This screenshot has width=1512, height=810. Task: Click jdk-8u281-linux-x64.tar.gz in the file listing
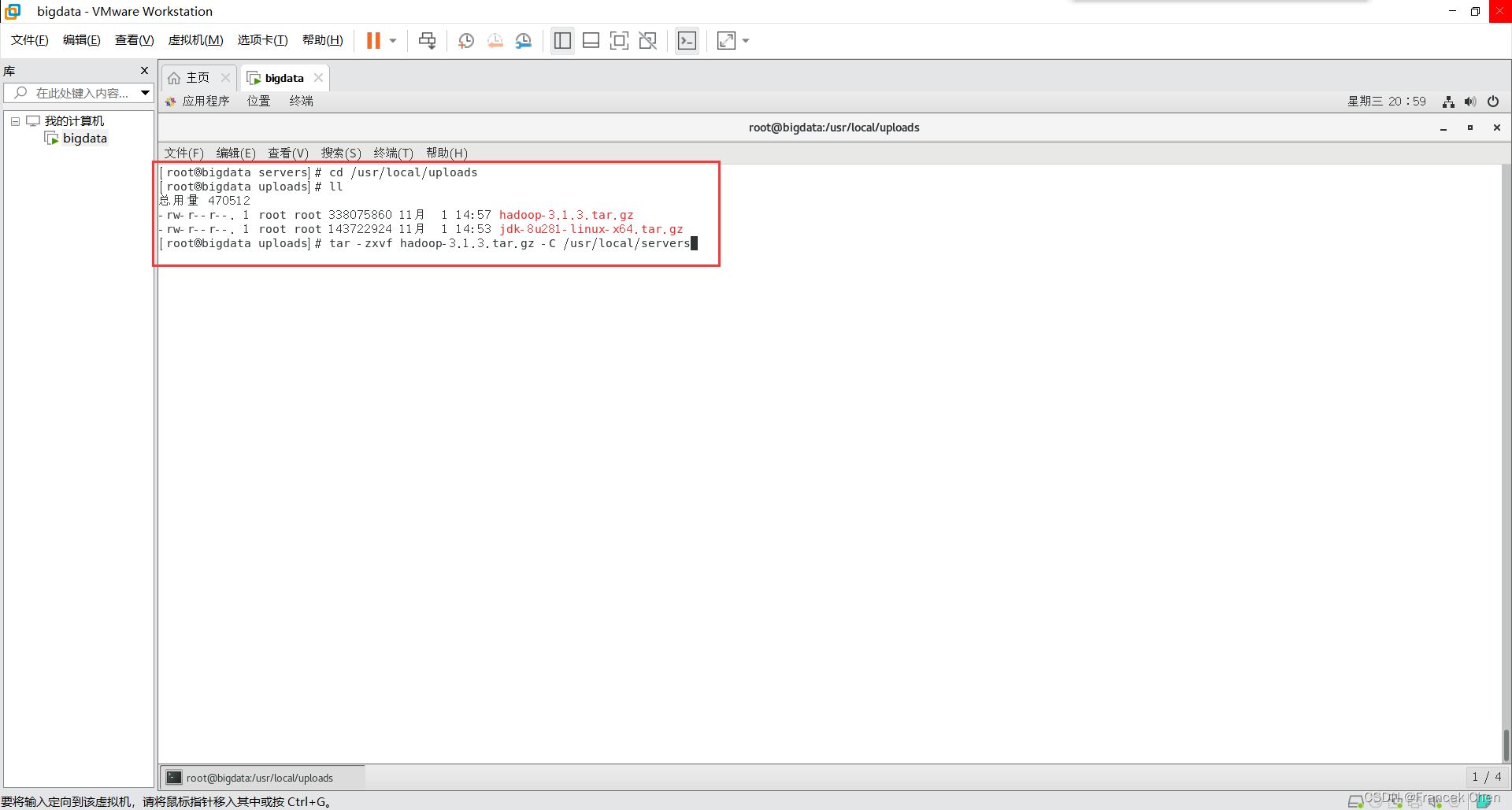coord(591,229)
